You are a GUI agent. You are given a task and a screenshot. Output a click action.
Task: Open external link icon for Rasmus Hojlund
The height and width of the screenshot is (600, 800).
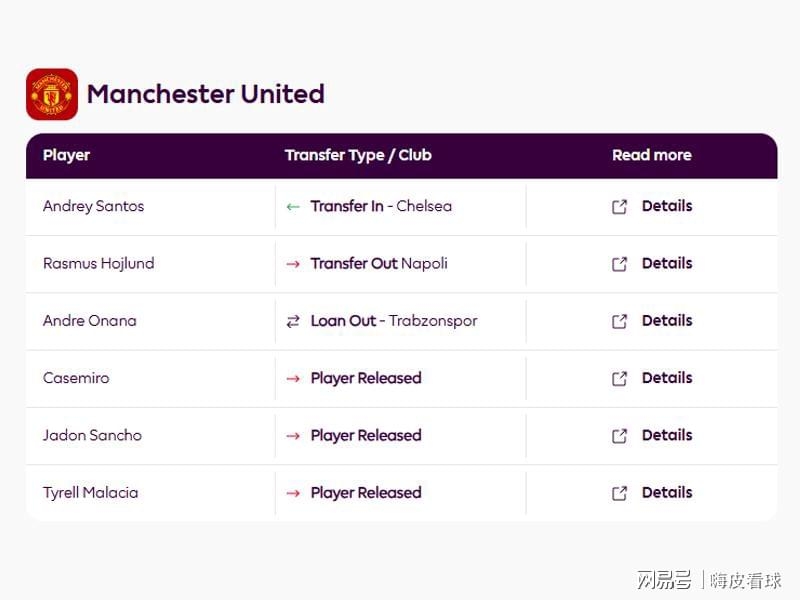[x=619, y=264]
